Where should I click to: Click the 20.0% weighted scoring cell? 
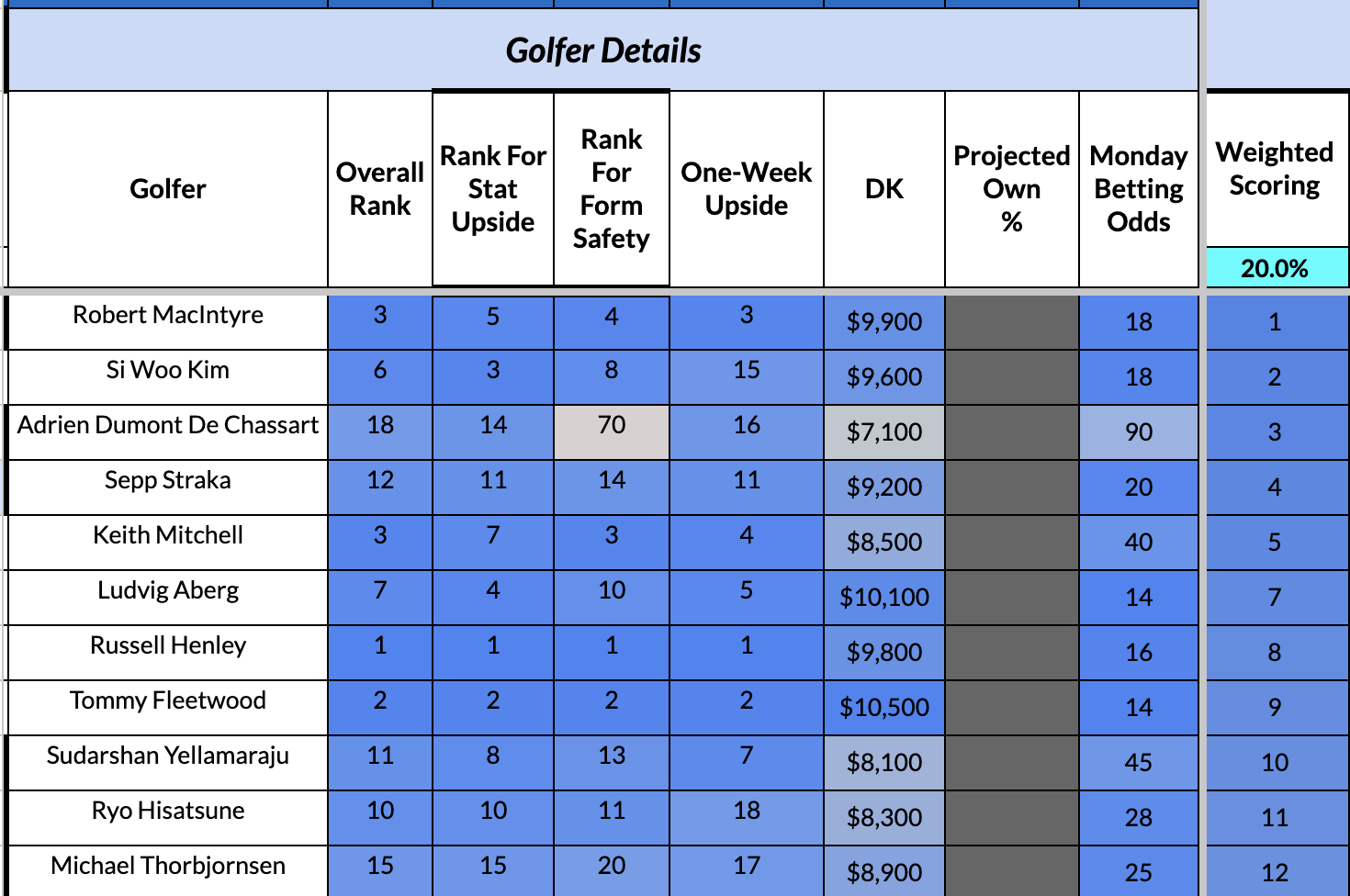[1274, 268]
